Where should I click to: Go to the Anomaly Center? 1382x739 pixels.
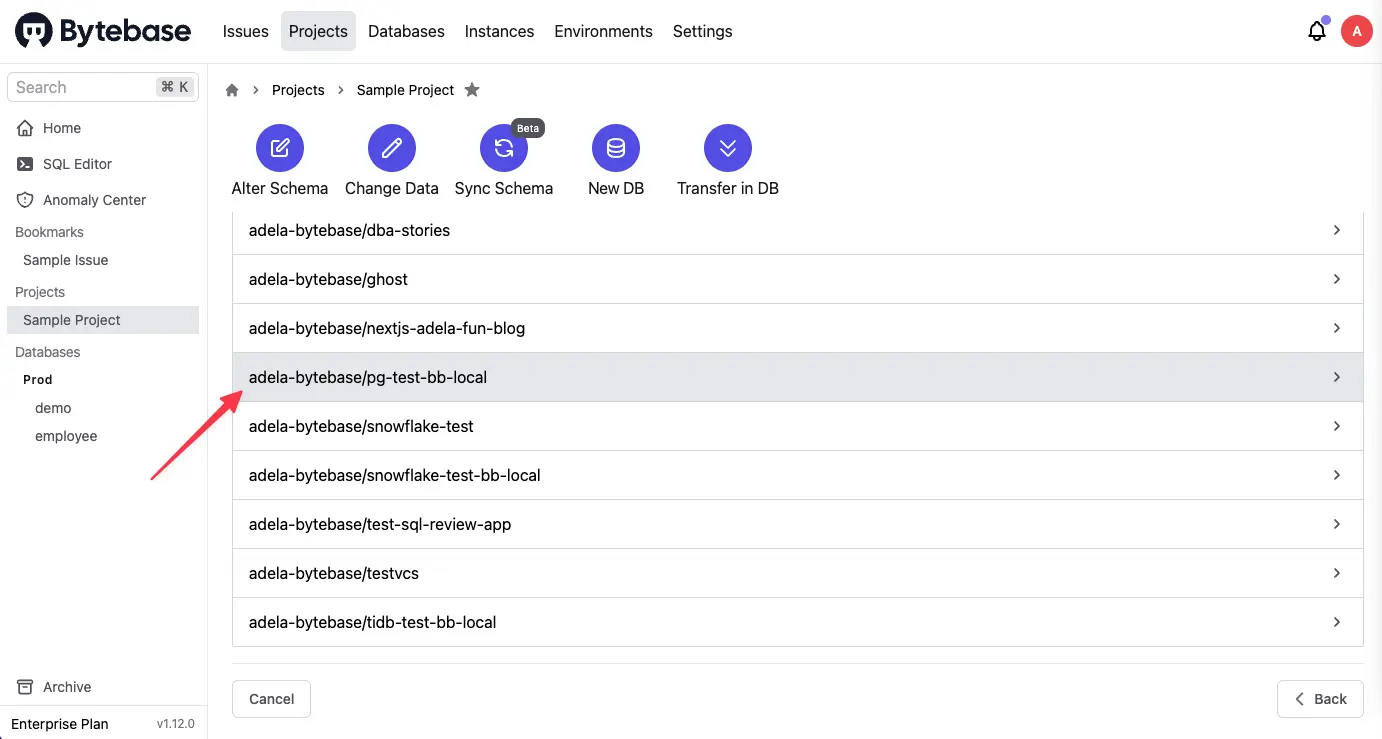[93, 199]
